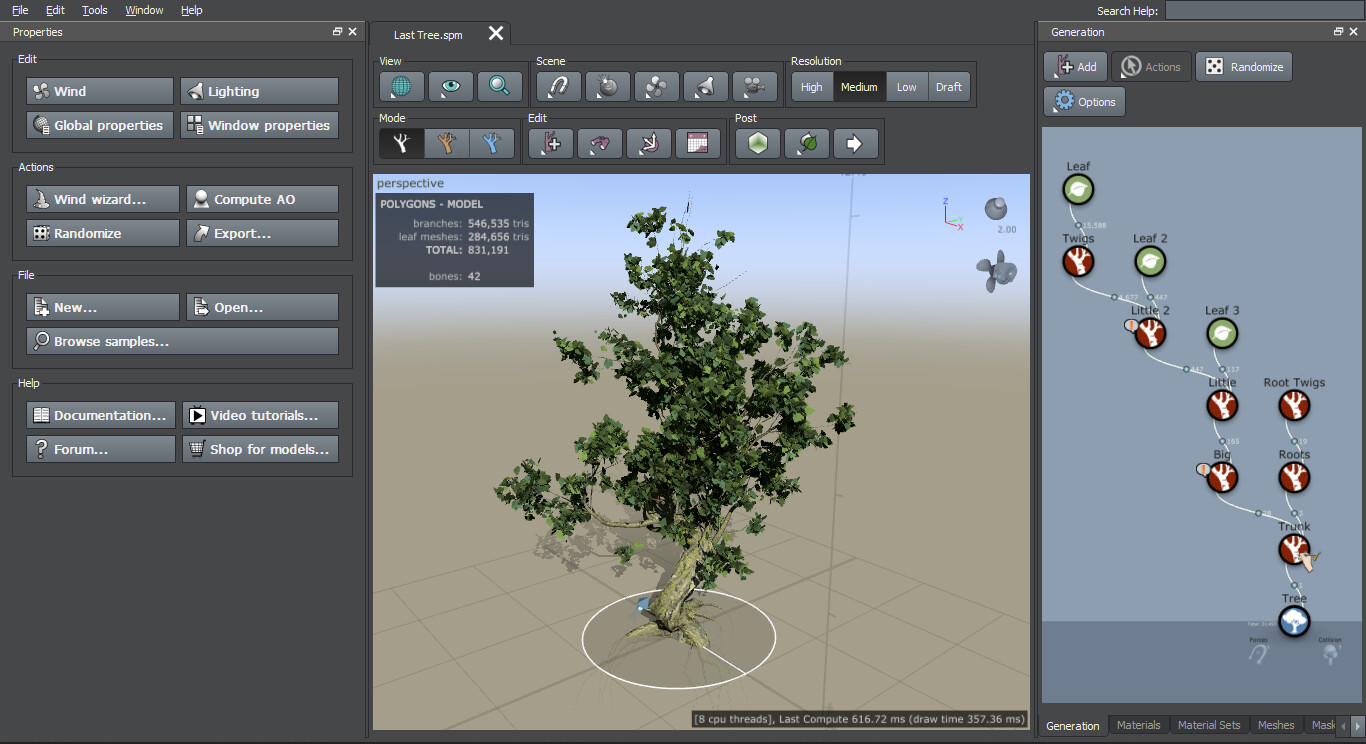Select the Leaf 3 node
Screen dimensions: 1366x744
pos(1222,333)
